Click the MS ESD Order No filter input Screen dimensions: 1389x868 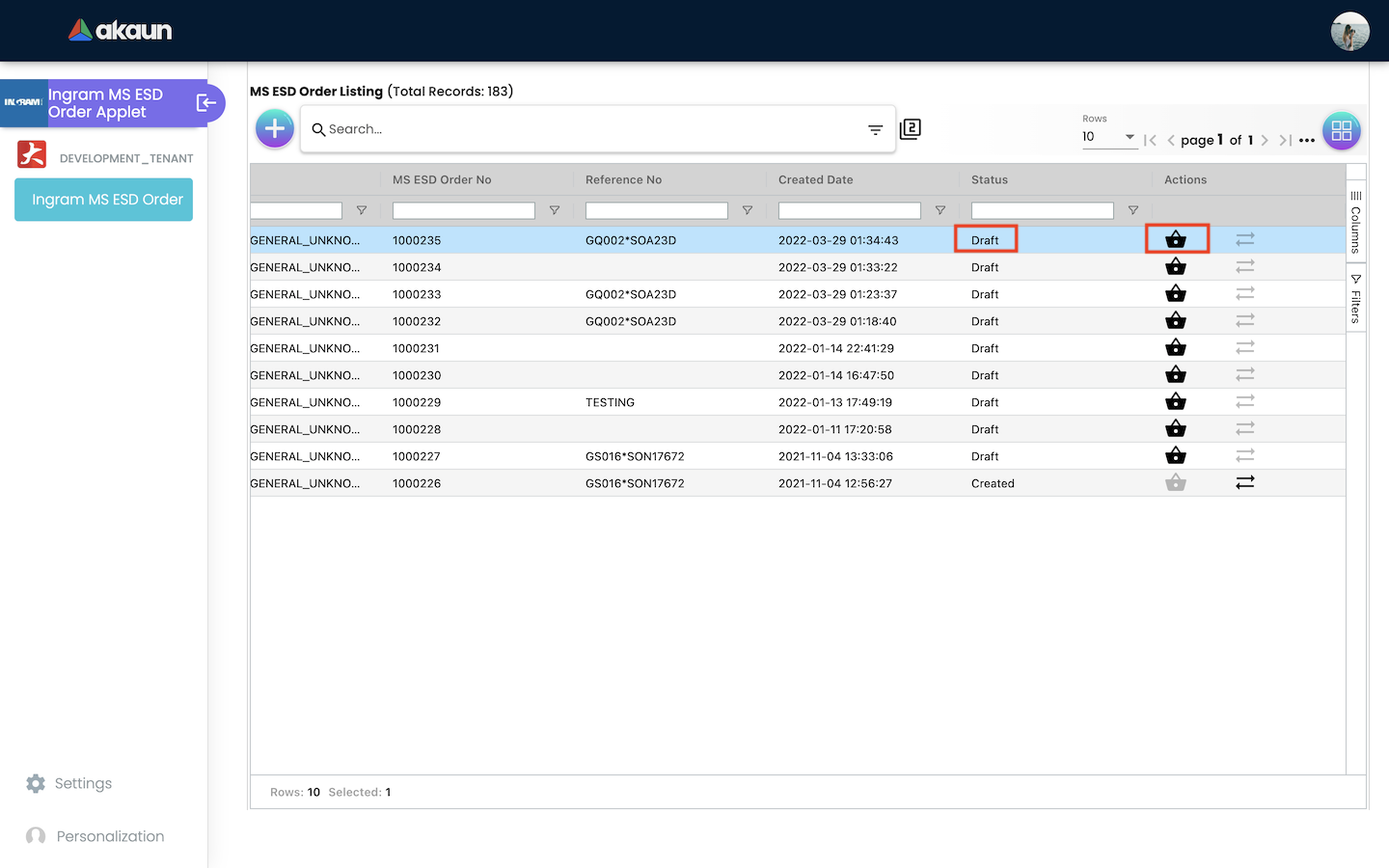point(464,210)
